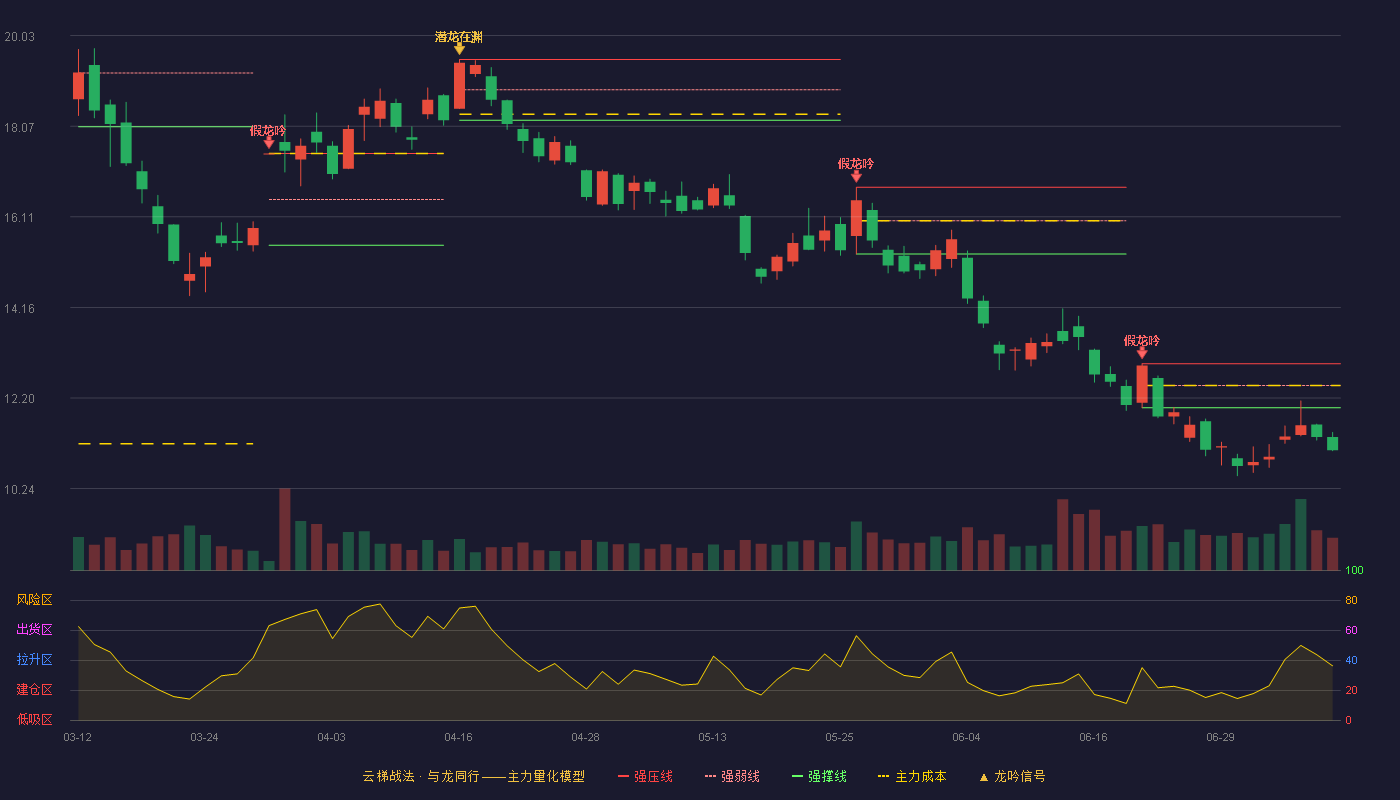Viewport: 1400px width, 800px height.
Task: Toggle the 强压线 legend entry
Action: pos(645,776)
